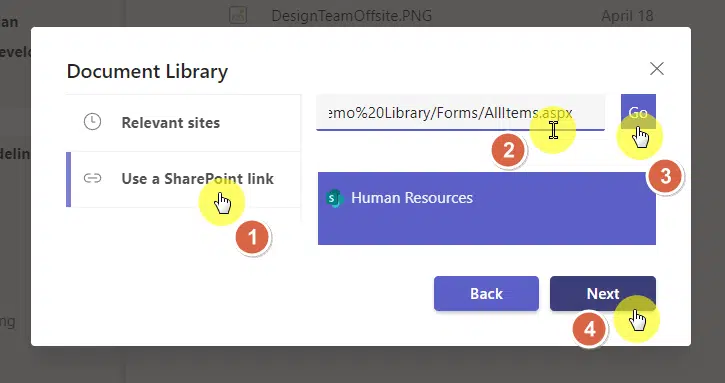Click the Back button
725x383 pixels.
tap(486, 294)
